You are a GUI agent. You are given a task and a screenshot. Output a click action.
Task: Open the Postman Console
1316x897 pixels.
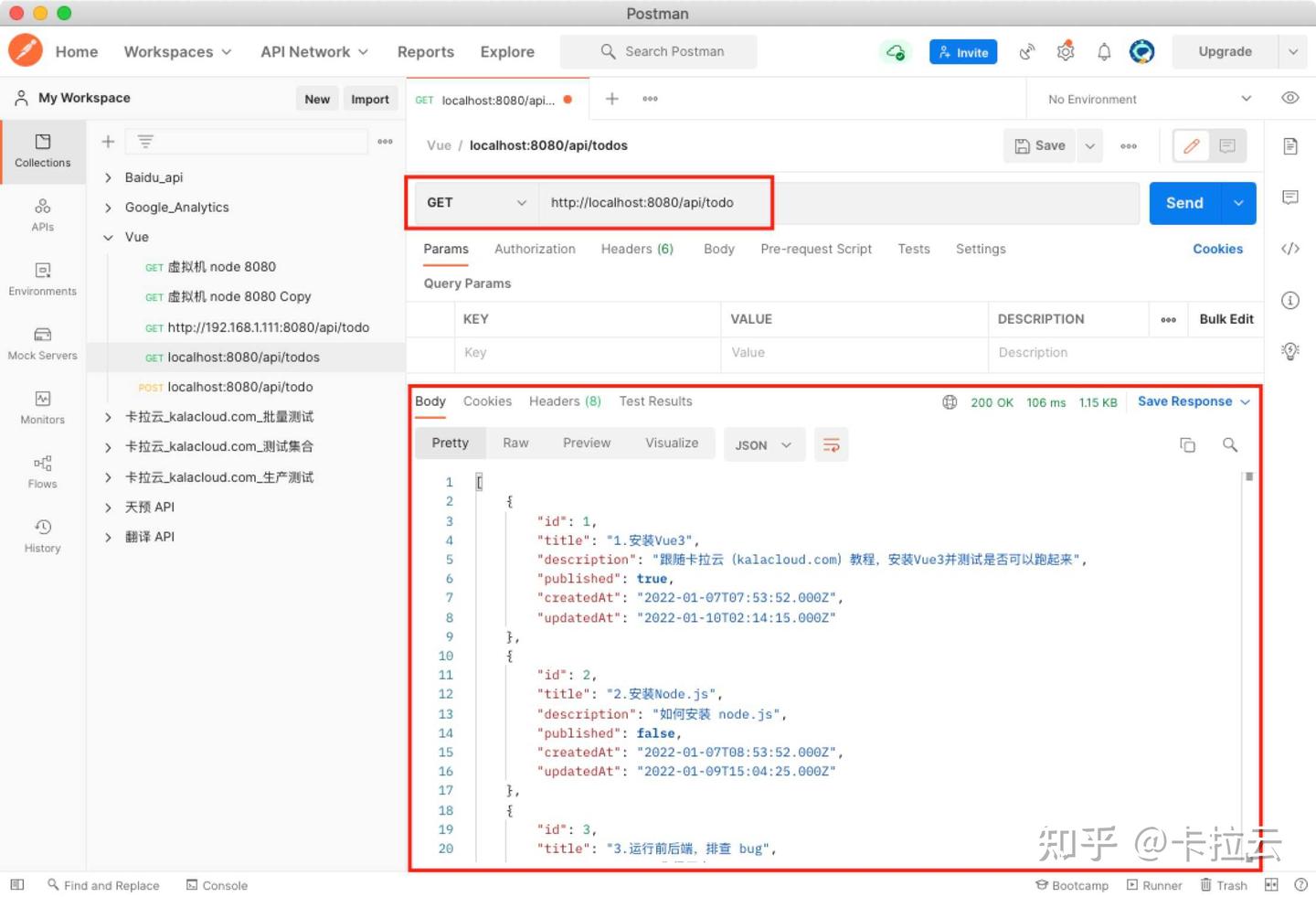pyautogui.click(x=217, y=885)
